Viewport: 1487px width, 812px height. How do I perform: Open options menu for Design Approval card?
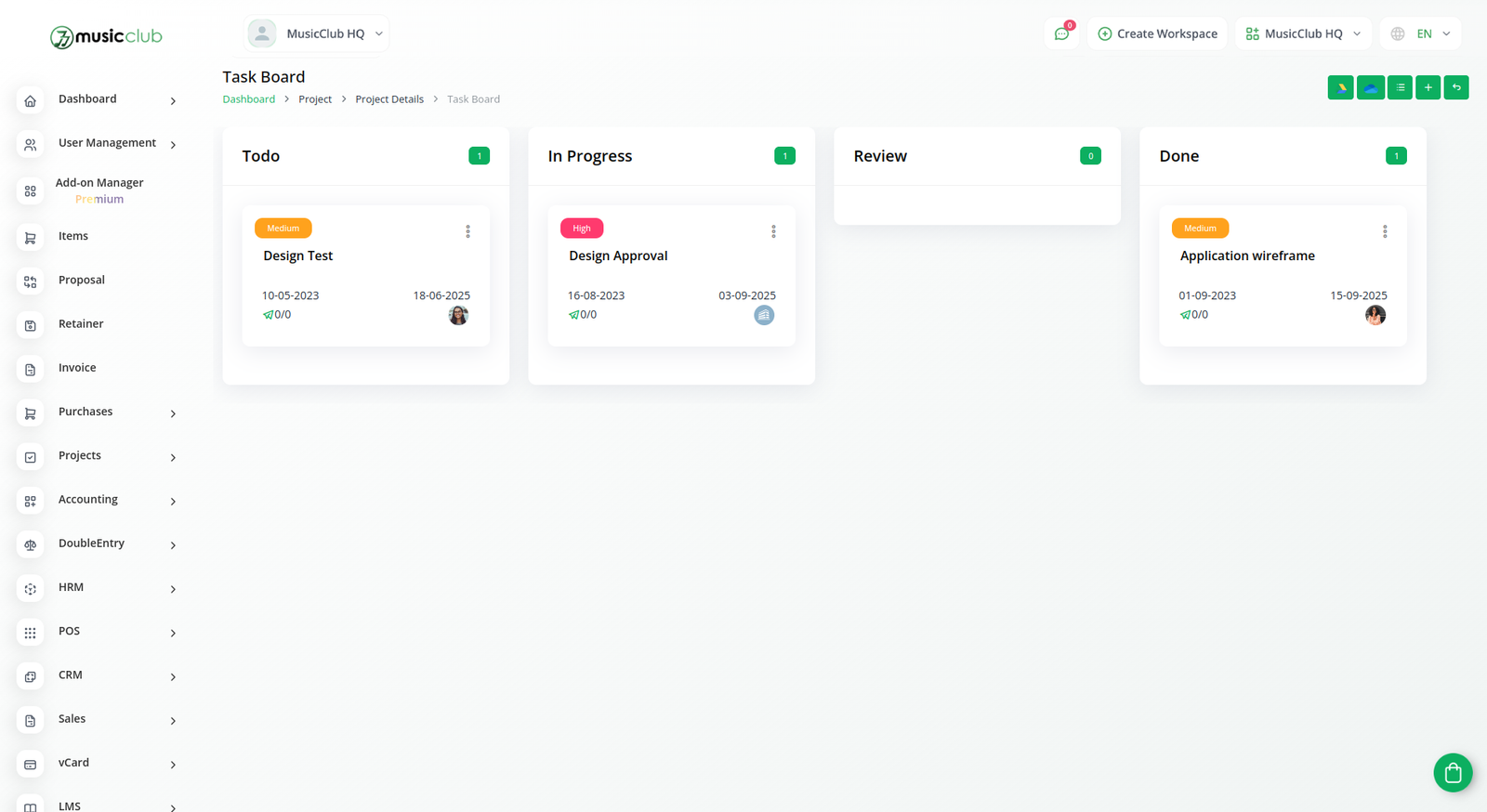(x=773, y=231)
